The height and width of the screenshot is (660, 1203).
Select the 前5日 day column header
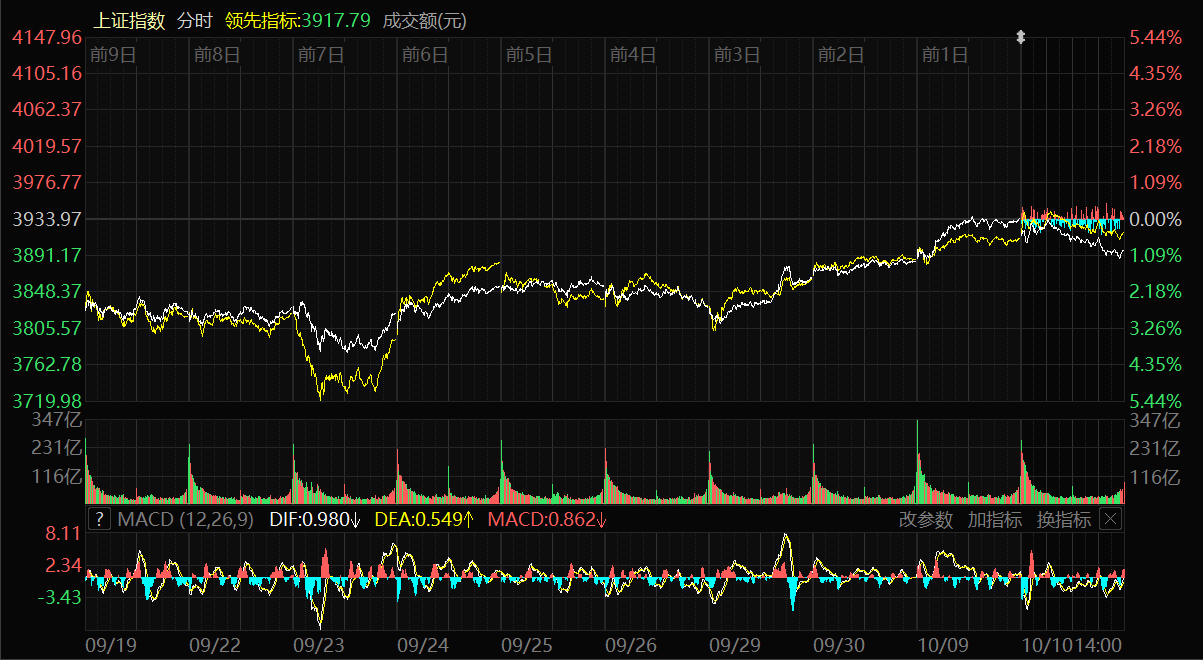tap(529, 55)
